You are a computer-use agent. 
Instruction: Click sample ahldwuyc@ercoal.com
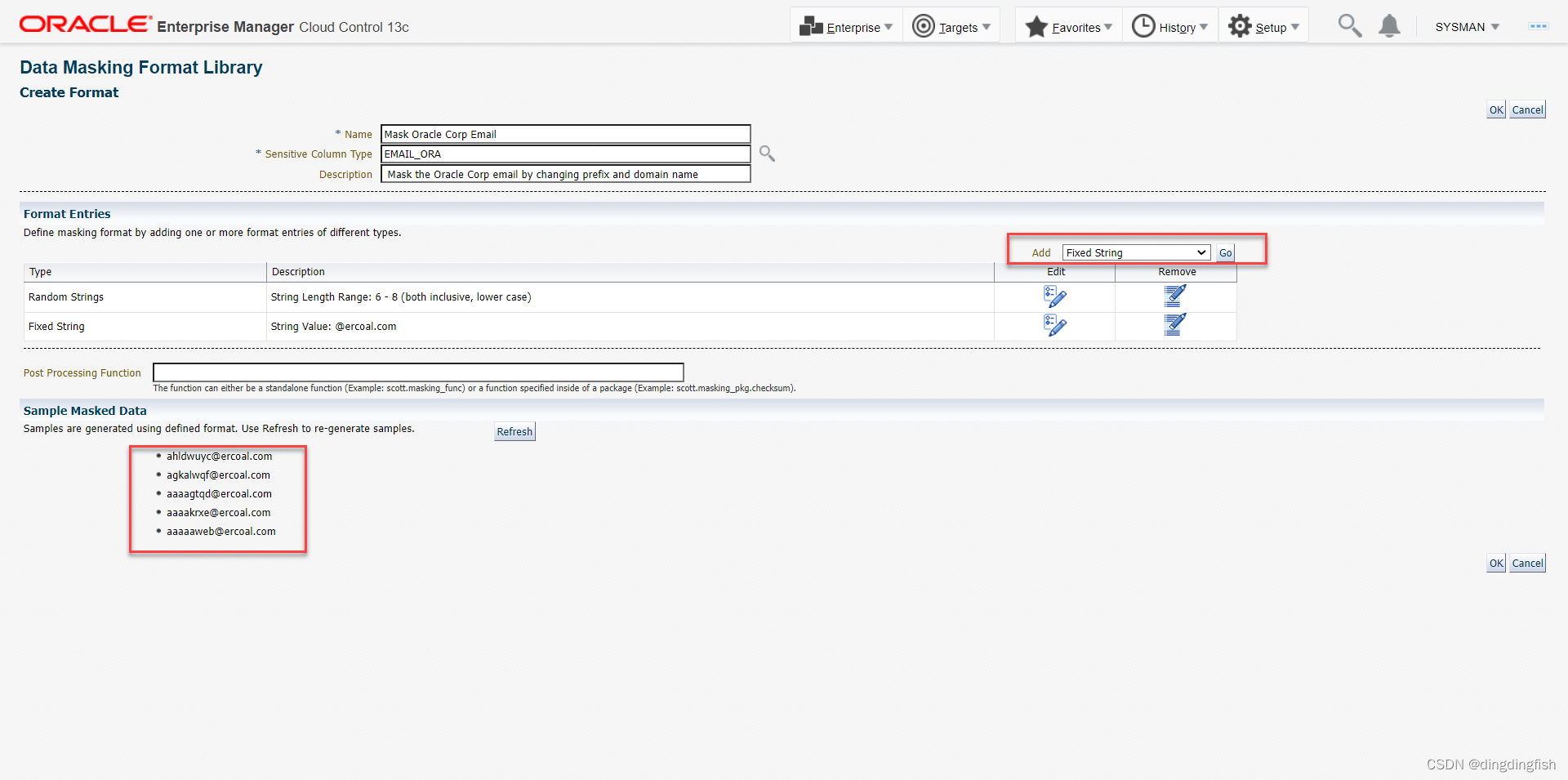pos(220,457)
